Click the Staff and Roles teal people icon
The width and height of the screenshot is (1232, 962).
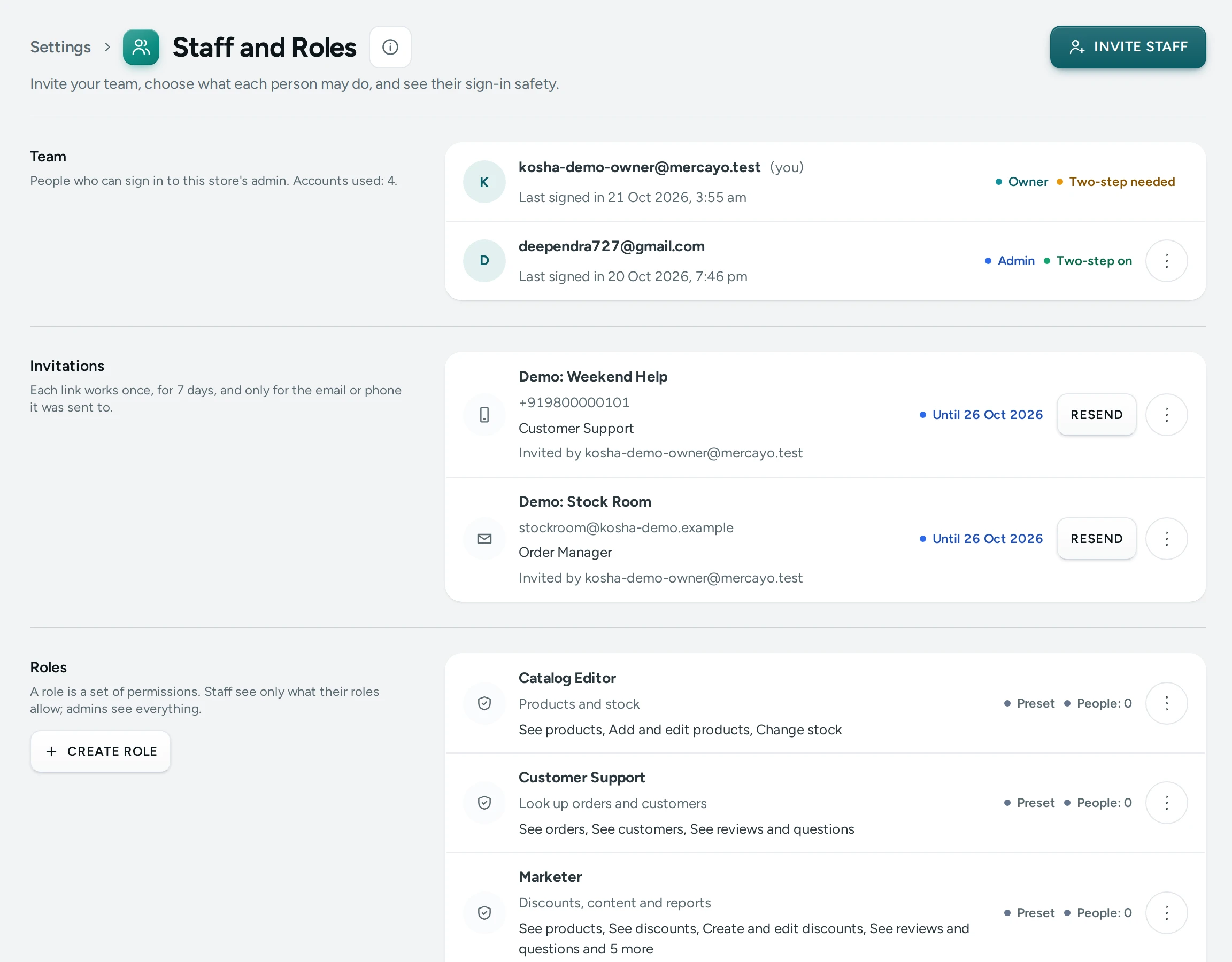pyautogui.click(x=141, y=47)
